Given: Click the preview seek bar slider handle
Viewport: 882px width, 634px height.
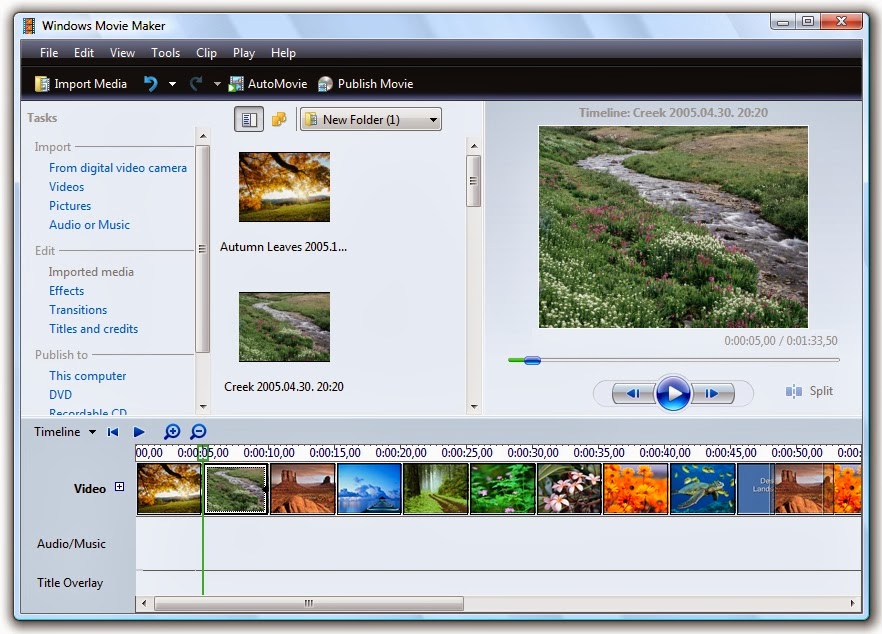Looking at the screenshot, I should click(532, 360).
